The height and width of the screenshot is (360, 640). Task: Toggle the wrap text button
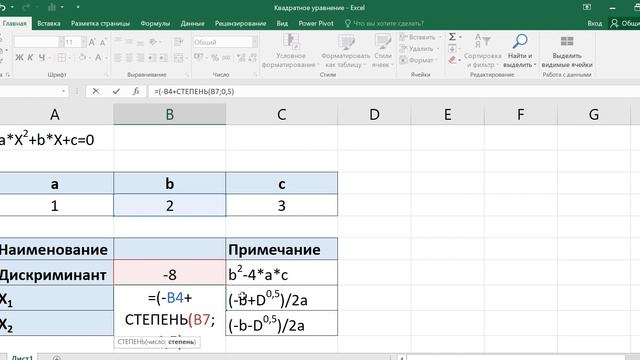178,42
